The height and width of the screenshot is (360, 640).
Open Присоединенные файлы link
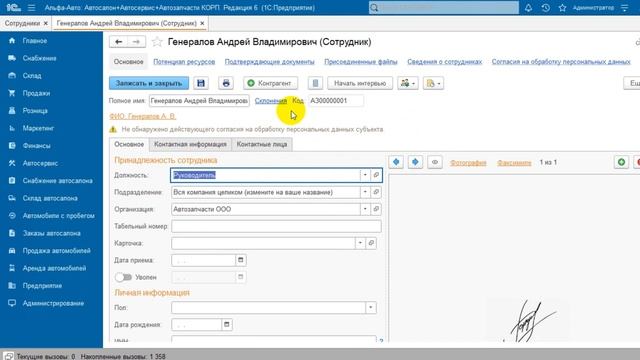coord(361,62)
